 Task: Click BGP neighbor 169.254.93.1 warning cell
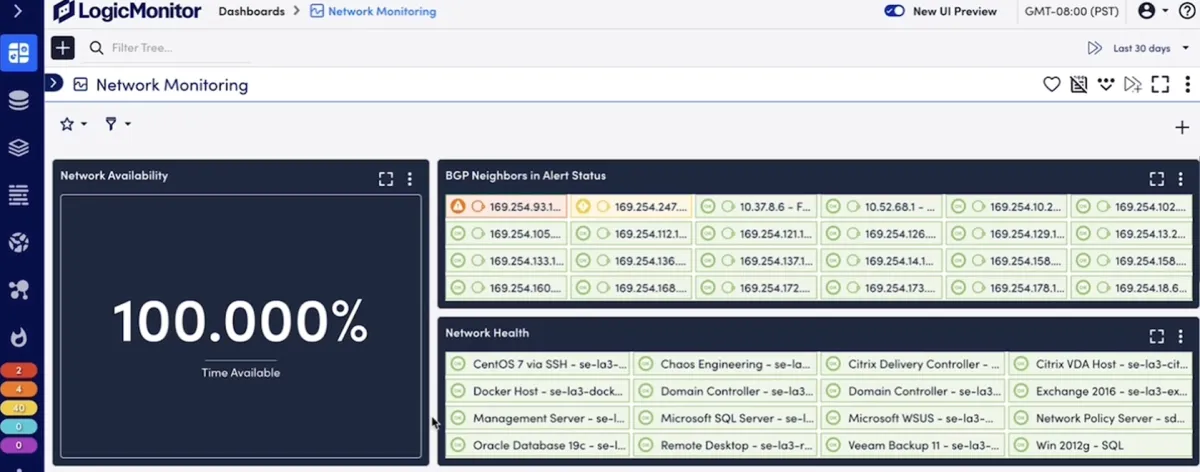coord(507,207)
